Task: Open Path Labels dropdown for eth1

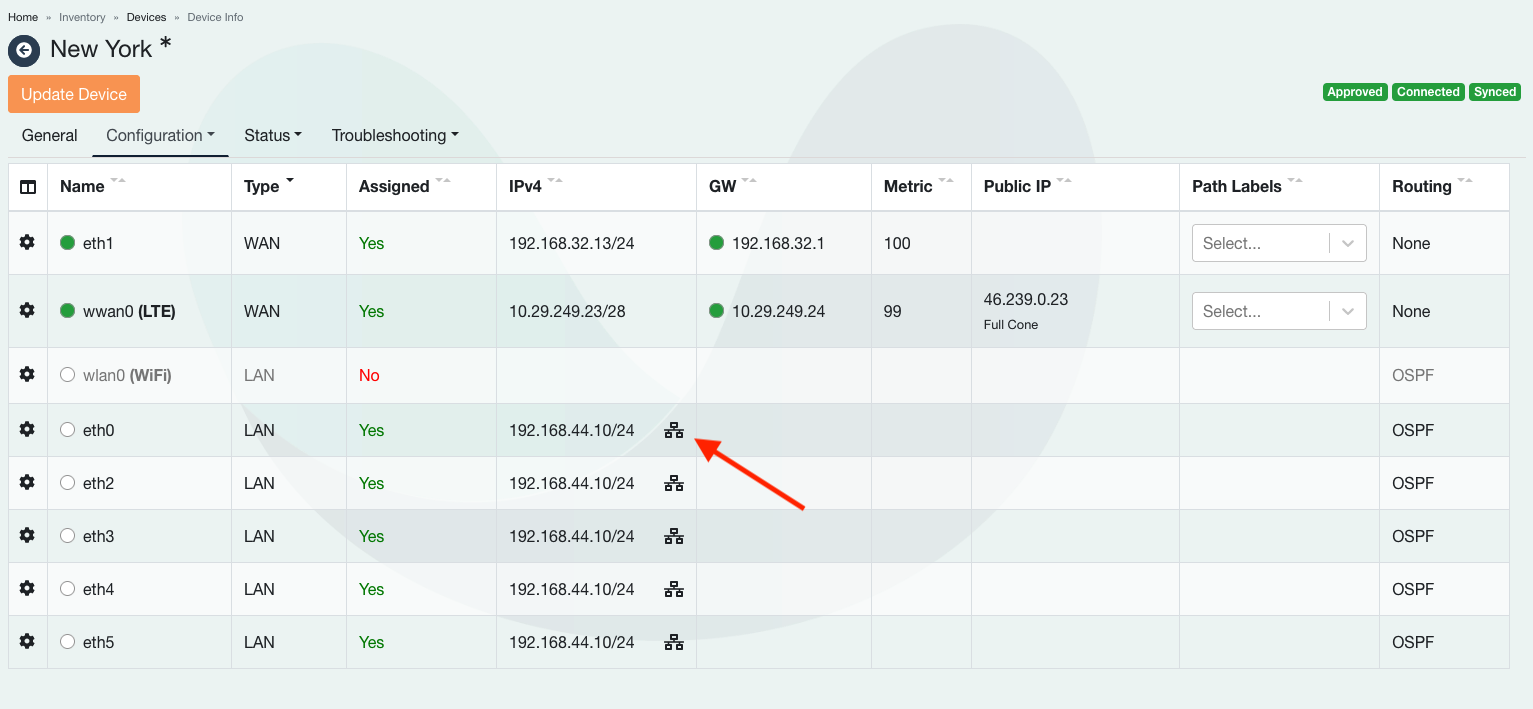Action: 1278,243
